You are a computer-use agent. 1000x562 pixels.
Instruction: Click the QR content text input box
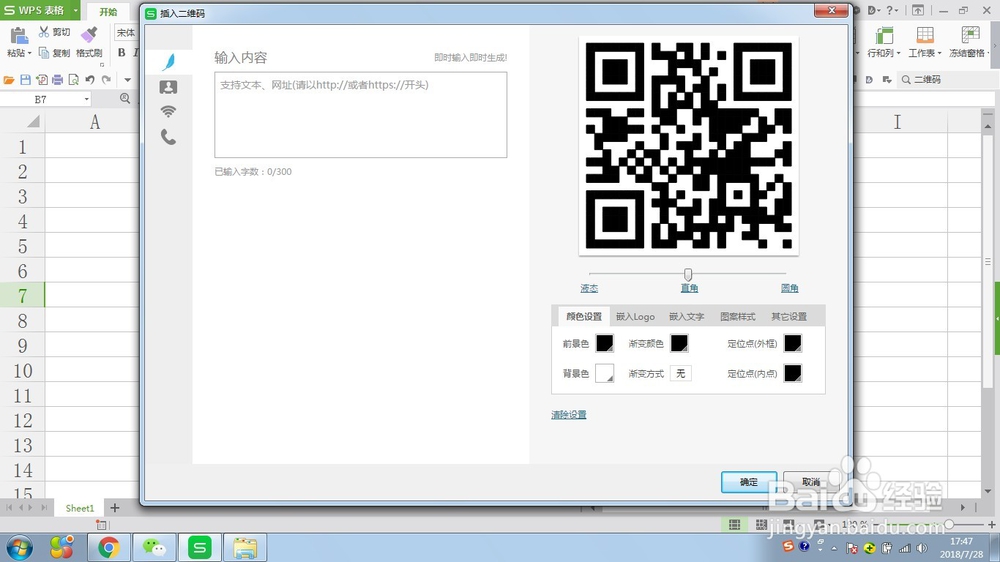(360, 115)
